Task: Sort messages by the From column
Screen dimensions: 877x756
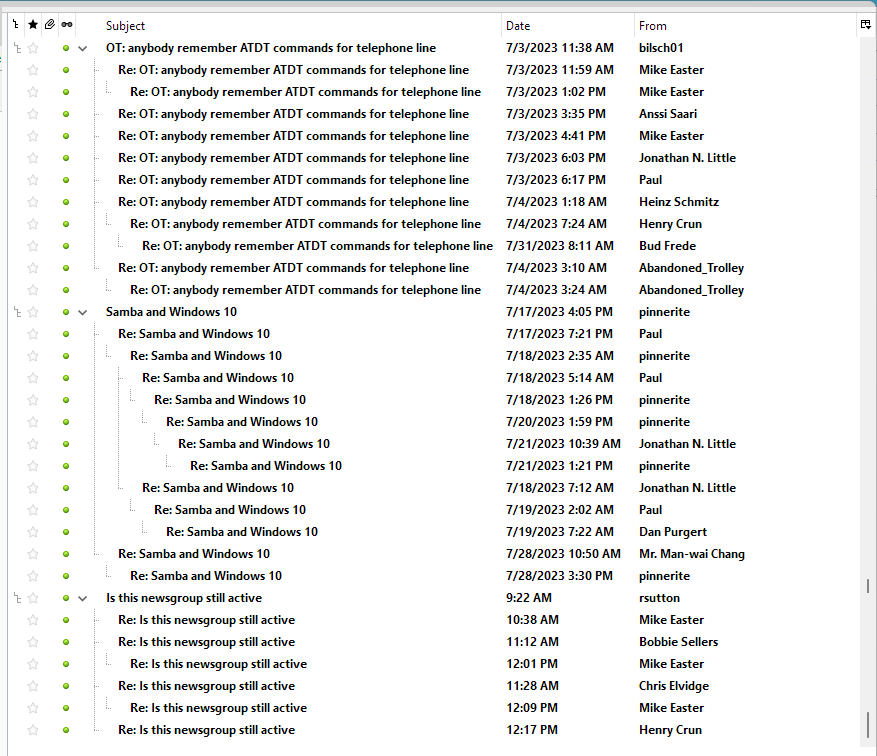Action: point(653,26)
